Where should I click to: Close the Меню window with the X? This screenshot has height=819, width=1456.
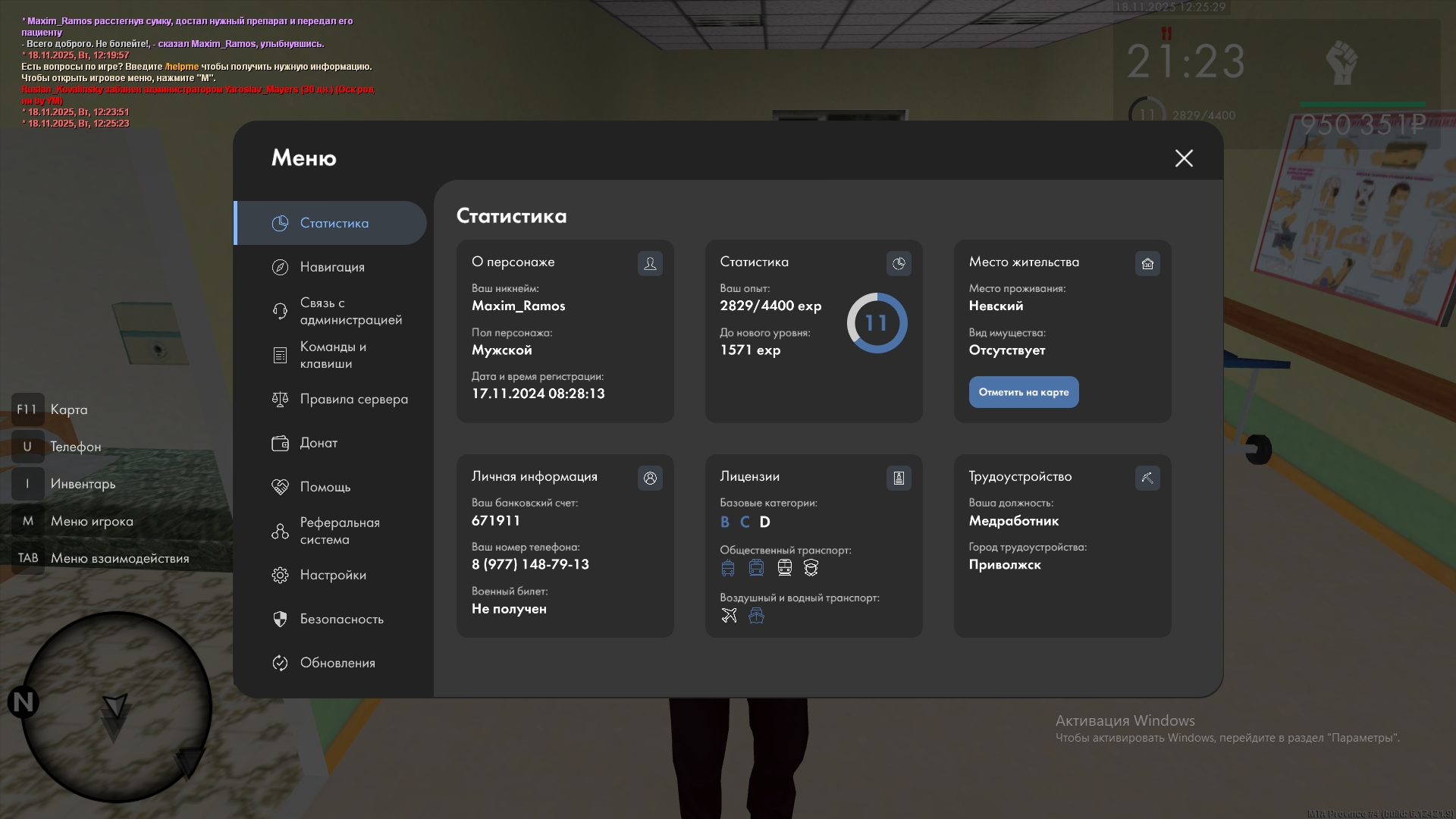tap(1184, 158)
